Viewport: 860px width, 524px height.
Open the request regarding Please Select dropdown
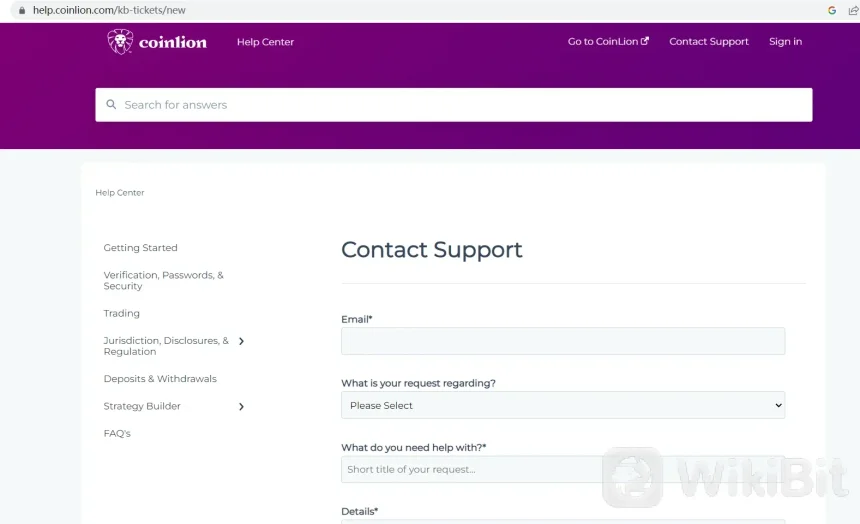pos(563,405)
